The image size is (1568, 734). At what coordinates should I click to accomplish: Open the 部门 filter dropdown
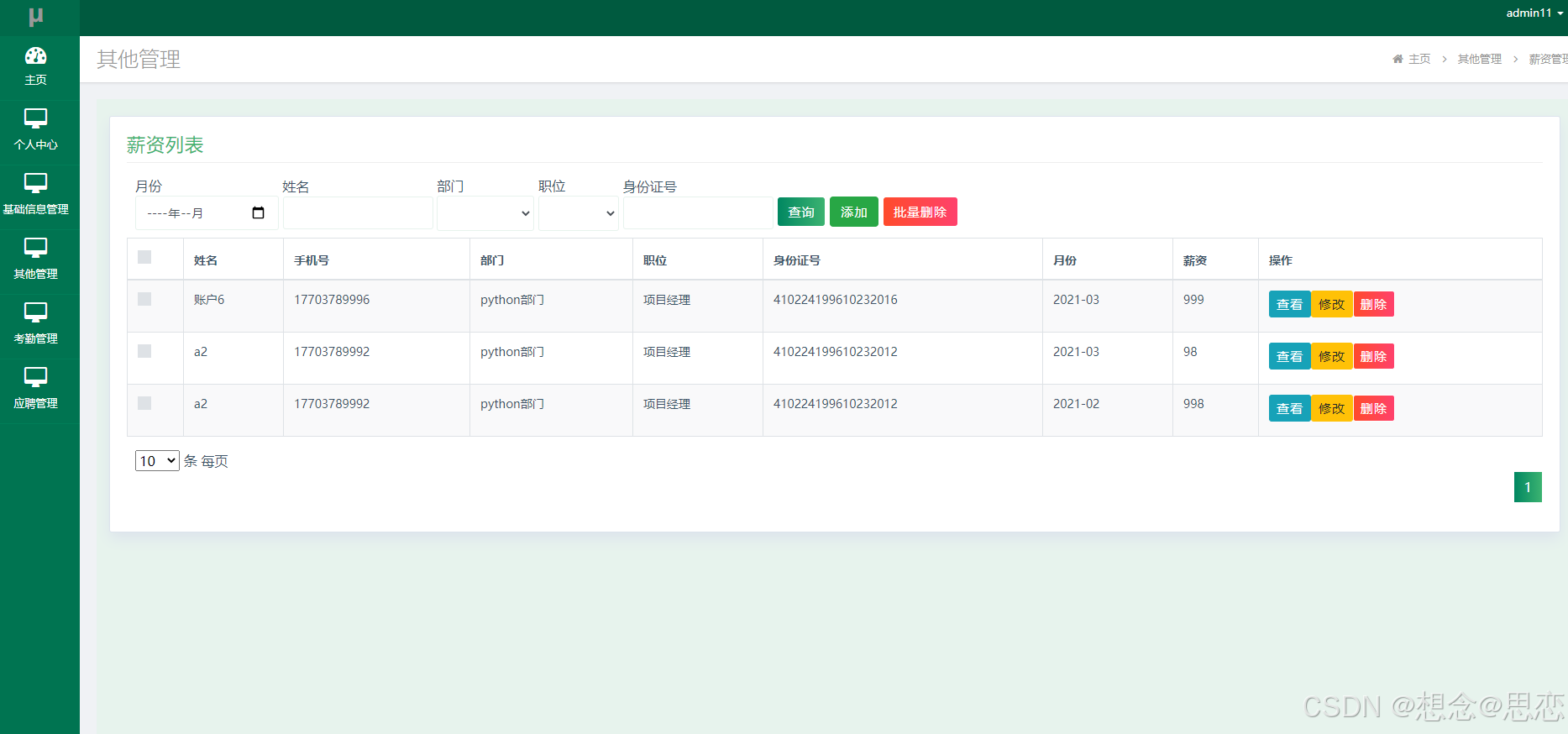point(485,213)
